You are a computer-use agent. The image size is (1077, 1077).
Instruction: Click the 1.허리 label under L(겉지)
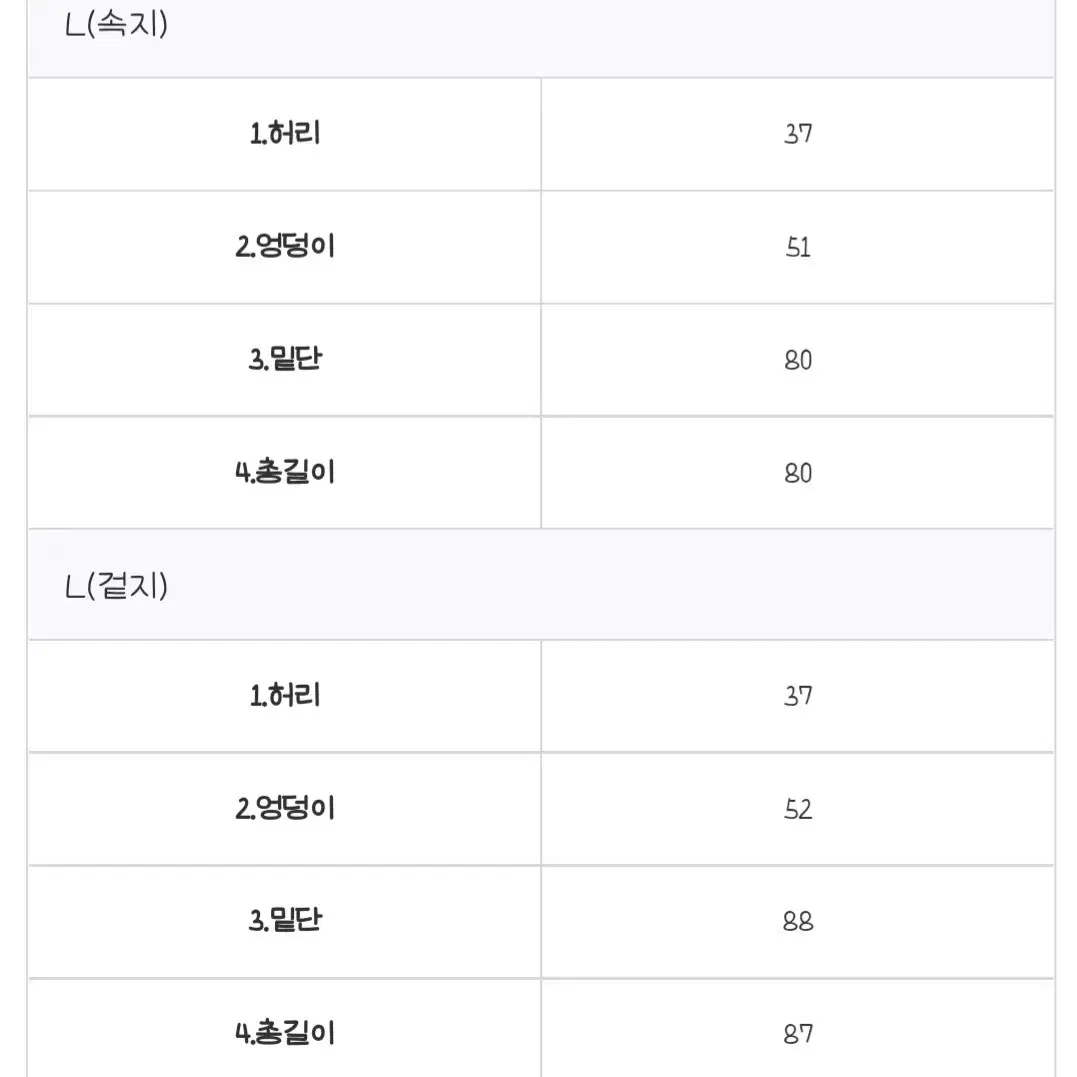coord(284,696)
